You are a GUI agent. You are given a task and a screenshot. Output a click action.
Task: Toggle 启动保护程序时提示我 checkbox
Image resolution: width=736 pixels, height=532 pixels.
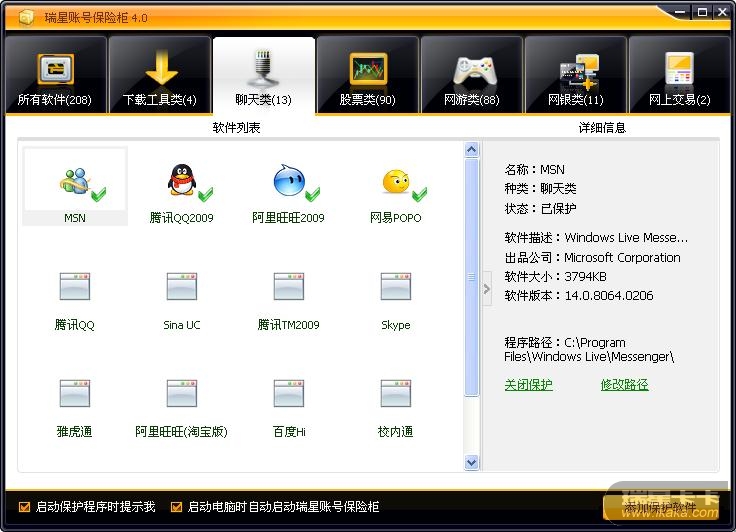[x=24, y=507]
